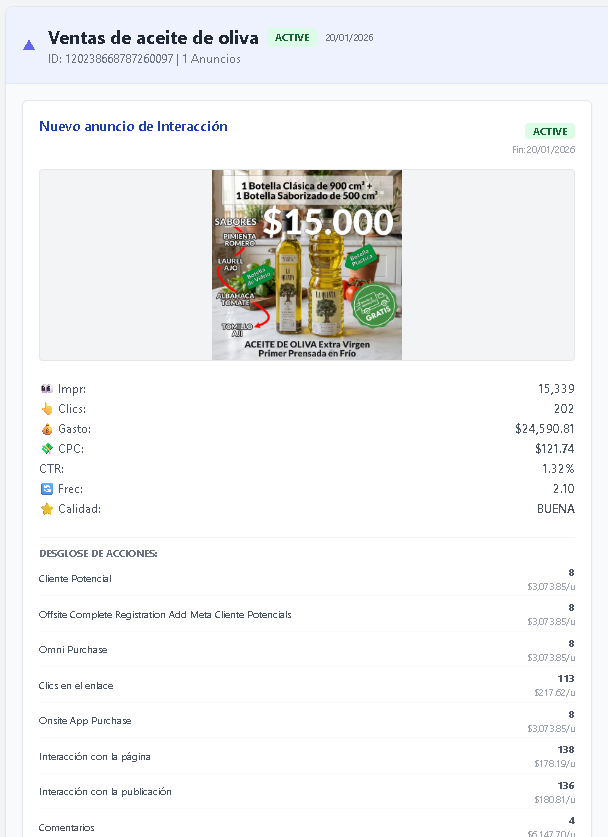Image resolution: width=608 pixels, height=837 pixels.
Task: Click the refresh arrows icon beside Frec
Action: point(45,489)
